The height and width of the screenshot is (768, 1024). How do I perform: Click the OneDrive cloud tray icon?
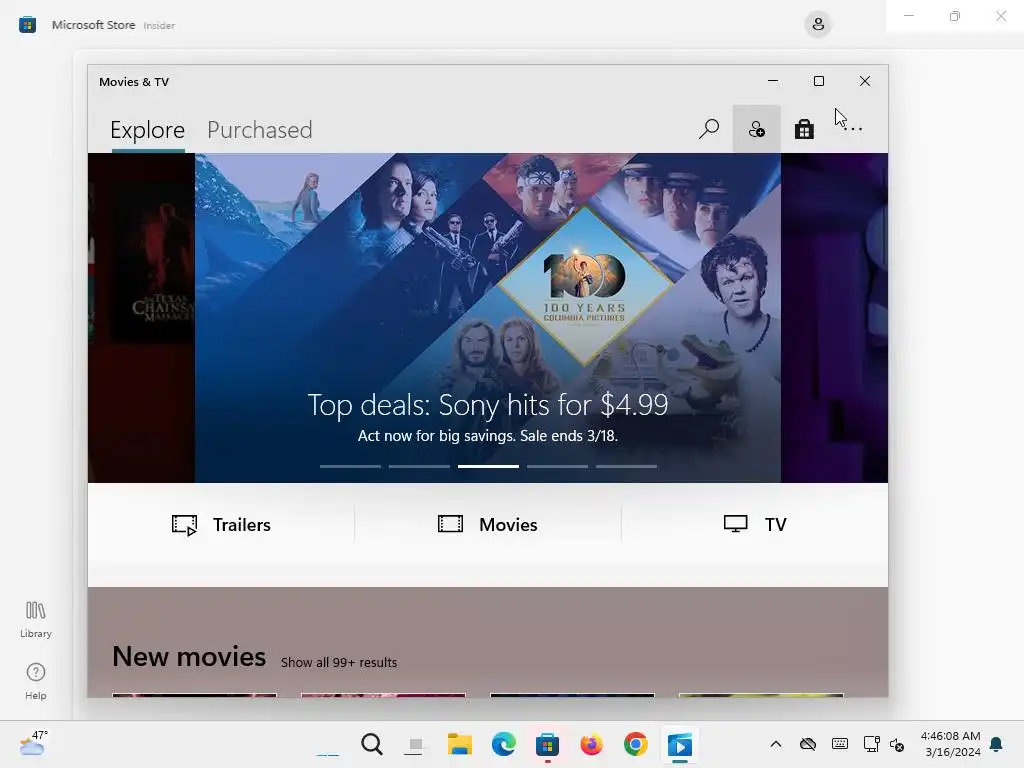(x=808, y=744)
